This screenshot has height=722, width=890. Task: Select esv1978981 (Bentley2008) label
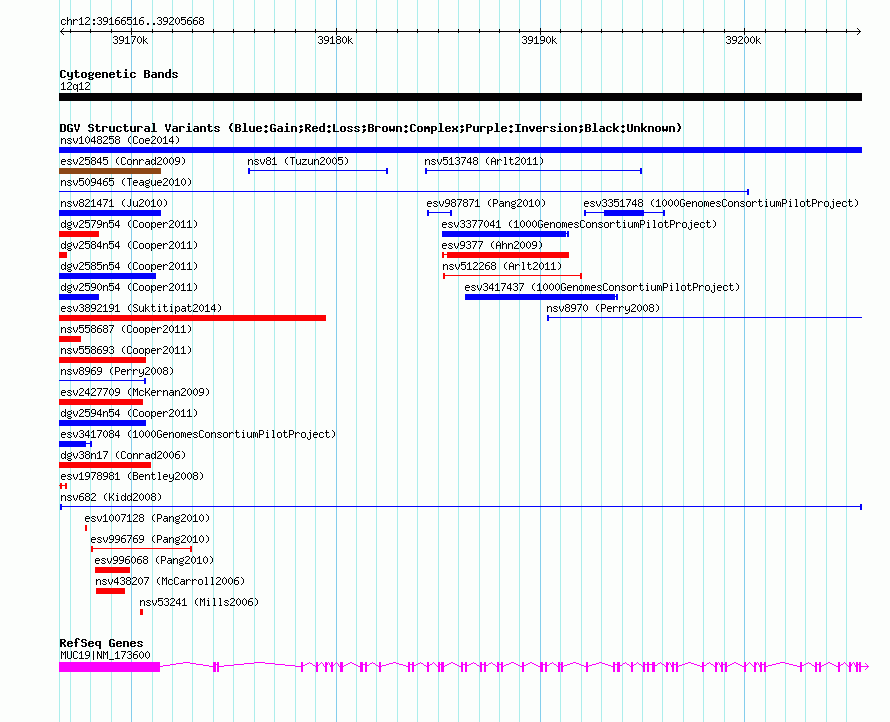tap(132, 476)
